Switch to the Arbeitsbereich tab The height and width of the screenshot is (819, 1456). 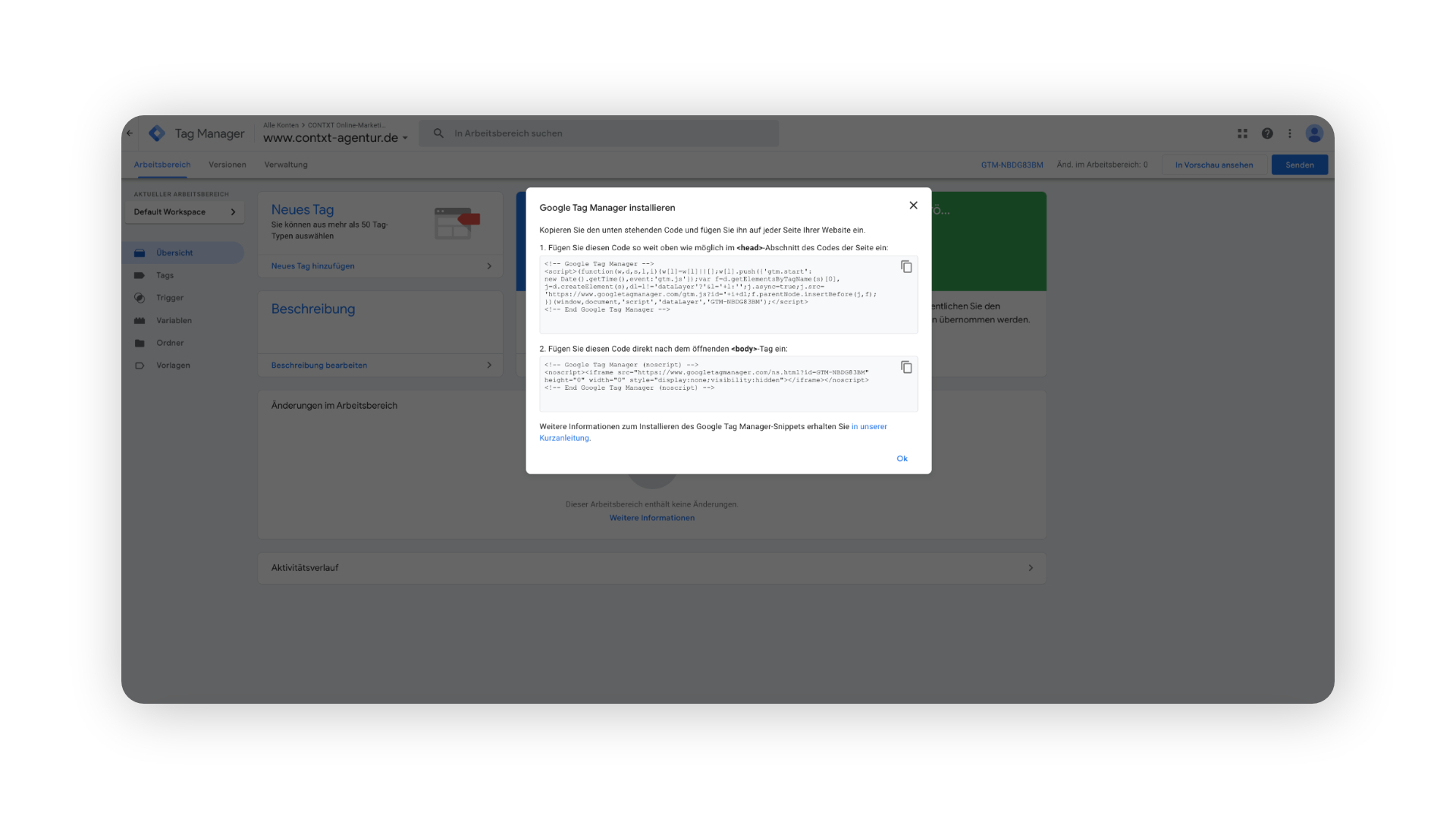(x=162, y=165)
